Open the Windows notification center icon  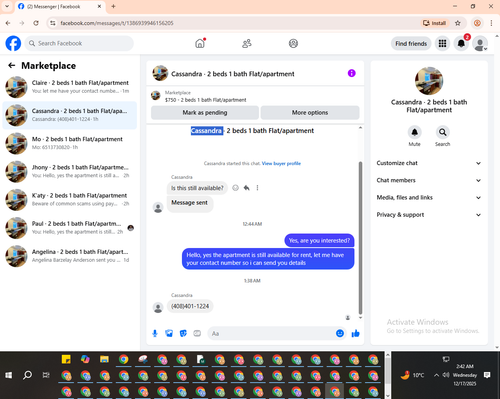(x=487, y=375)
